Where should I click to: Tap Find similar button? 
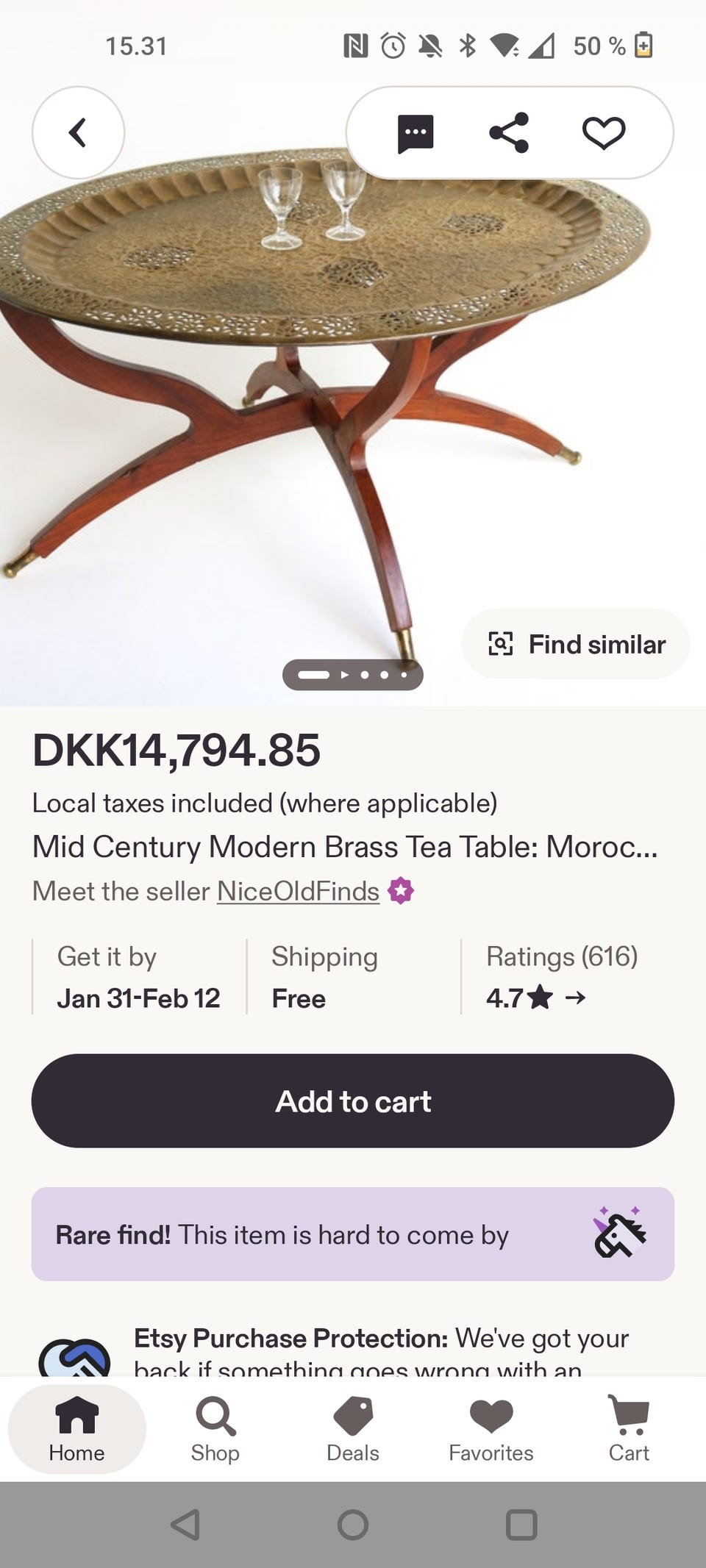click(576, 644)
